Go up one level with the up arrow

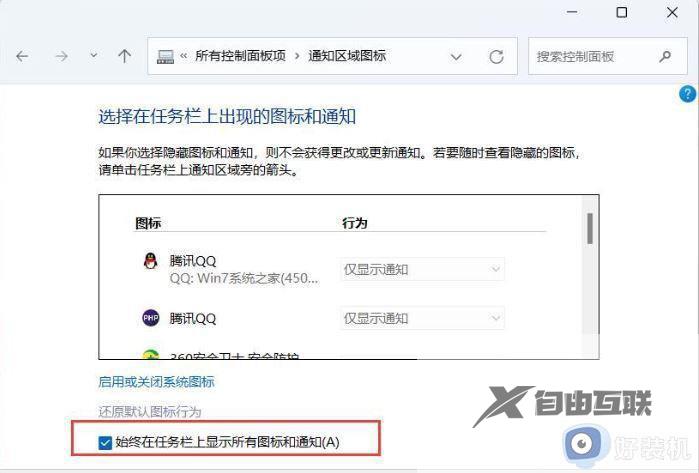click(x=124, y=56)
